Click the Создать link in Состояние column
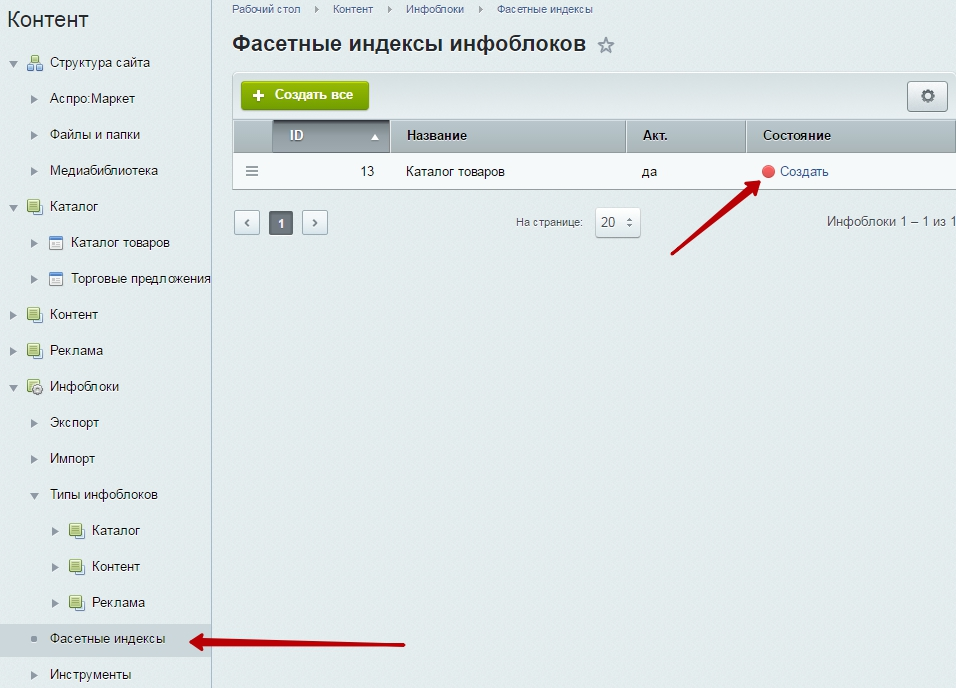Screen dimensions: 956x688 [x=804, y=171]
